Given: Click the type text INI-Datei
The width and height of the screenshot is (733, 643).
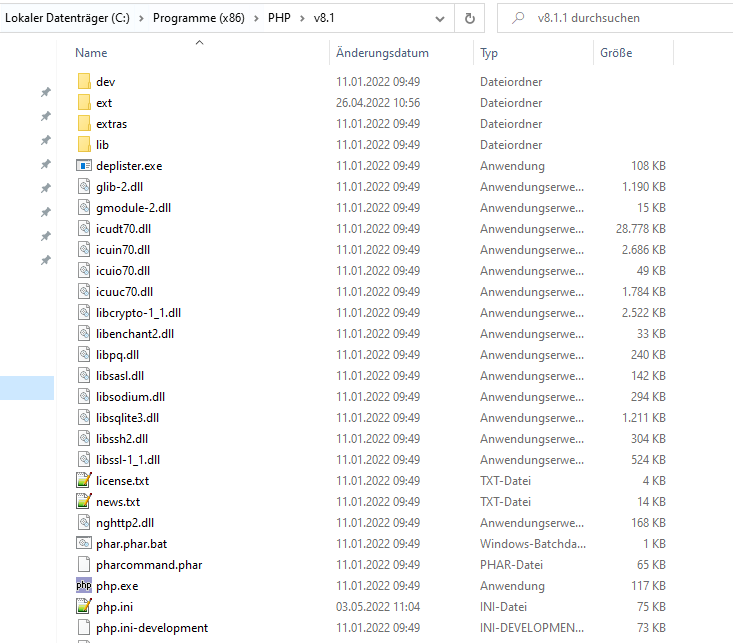Looking at the screenshot, I should 503,607.
